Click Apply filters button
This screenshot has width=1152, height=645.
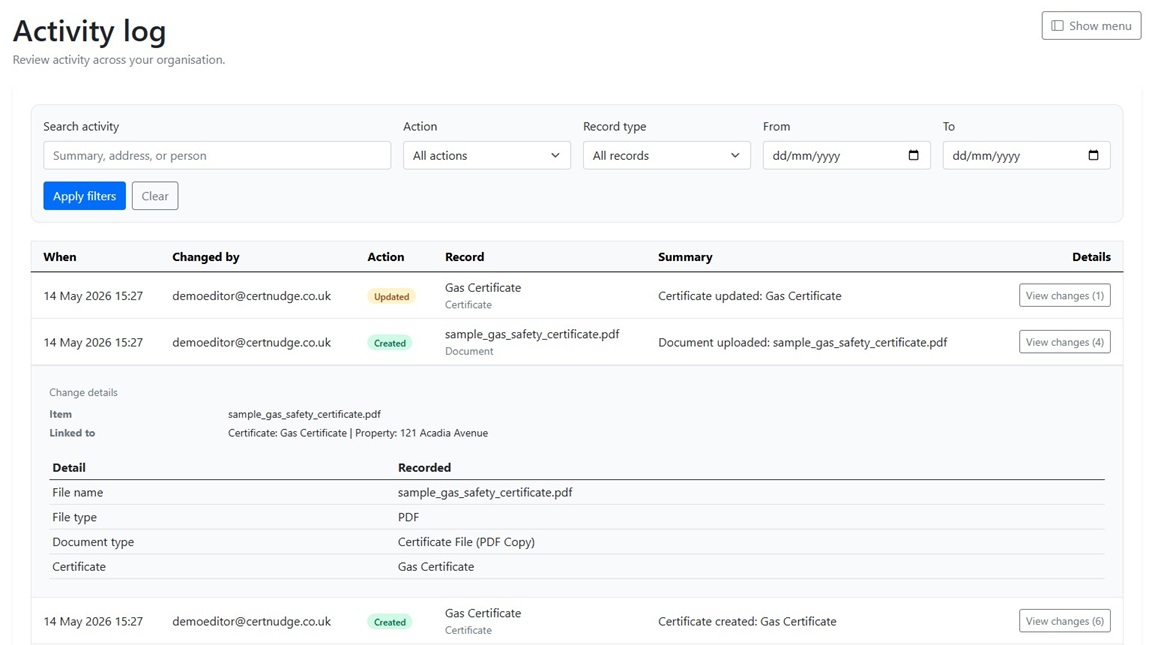pos(84,196)
